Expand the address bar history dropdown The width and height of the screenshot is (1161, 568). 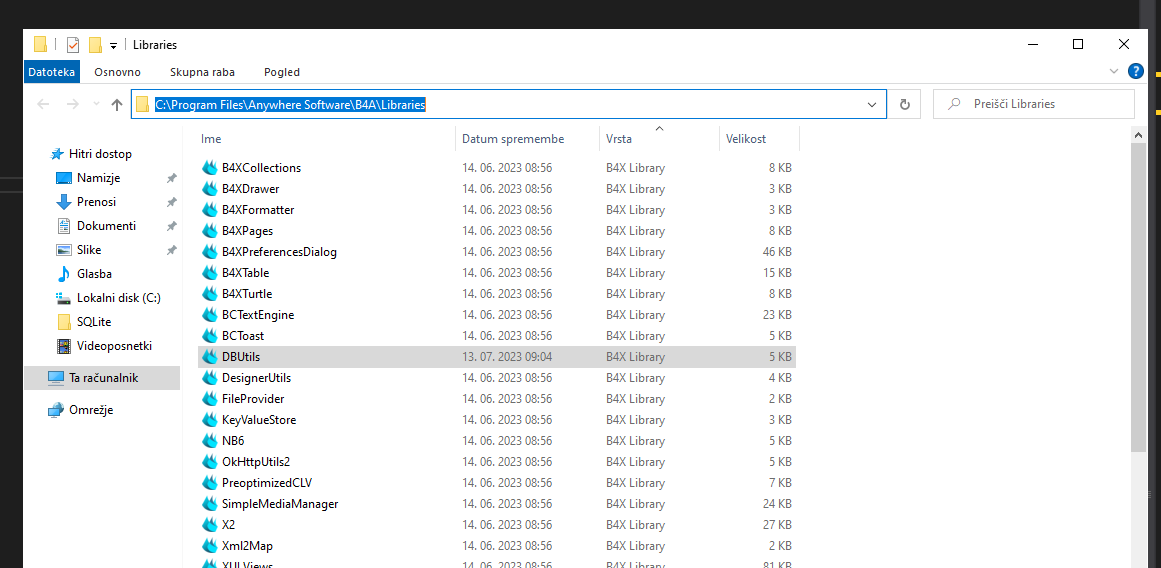[871, 104]
